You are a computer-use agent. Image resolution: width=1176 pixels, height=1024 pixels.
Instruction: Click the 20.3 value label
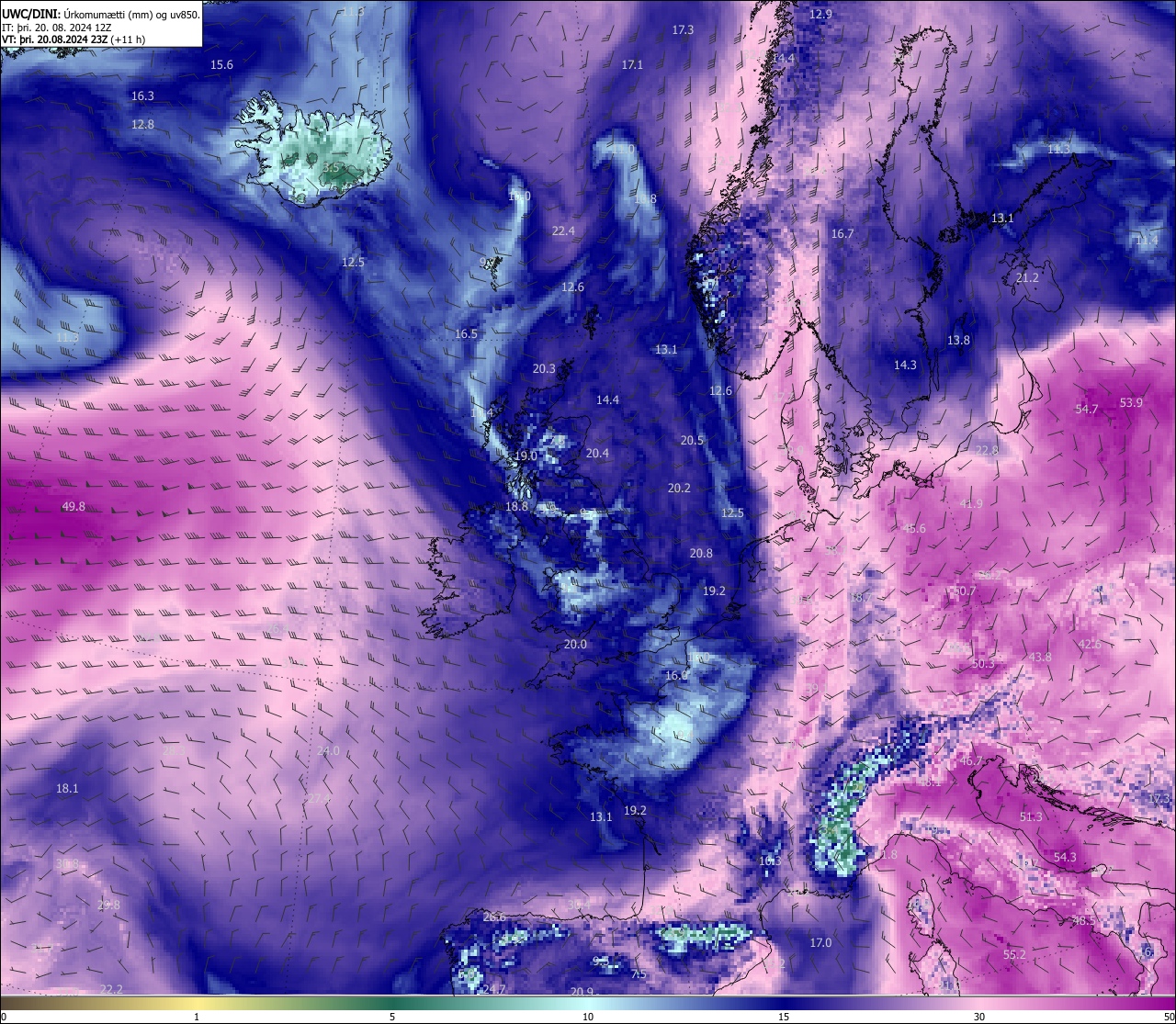click(544, 368)
